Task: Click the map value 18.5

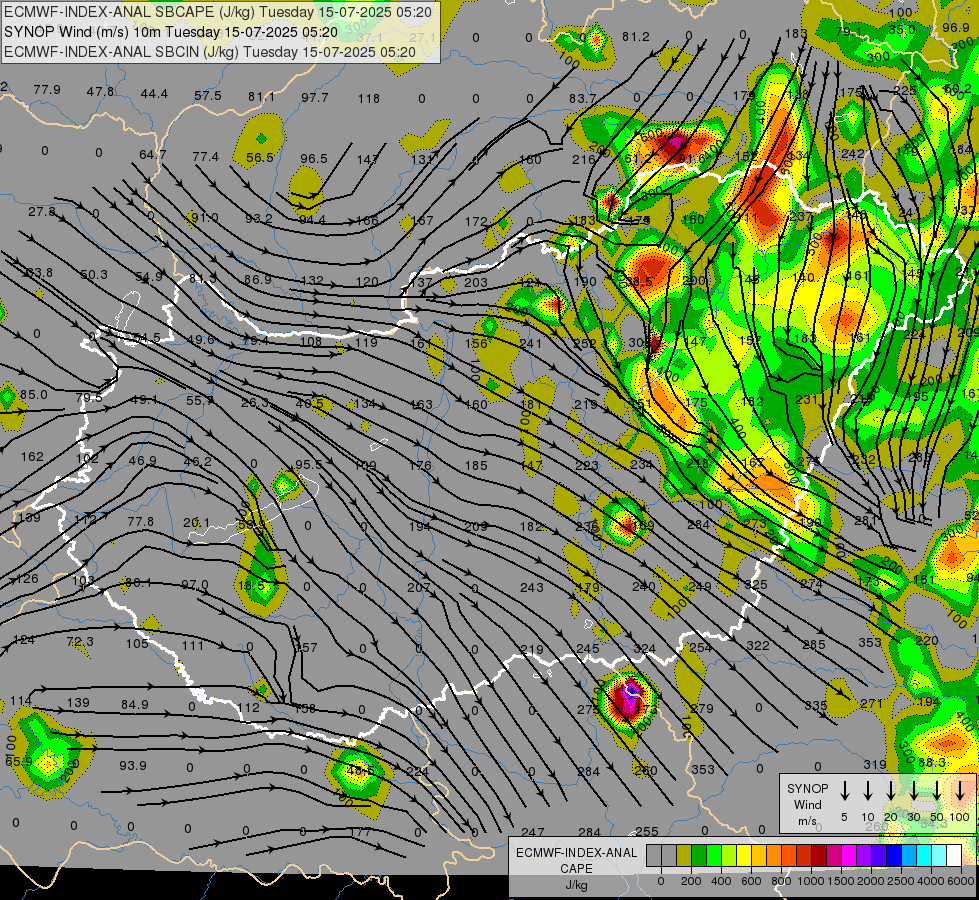Action: click(x=252, y=585)
